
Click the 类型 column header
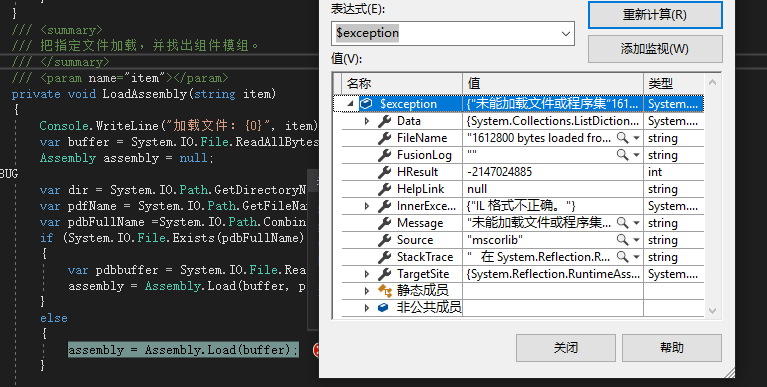click(674, 84)
